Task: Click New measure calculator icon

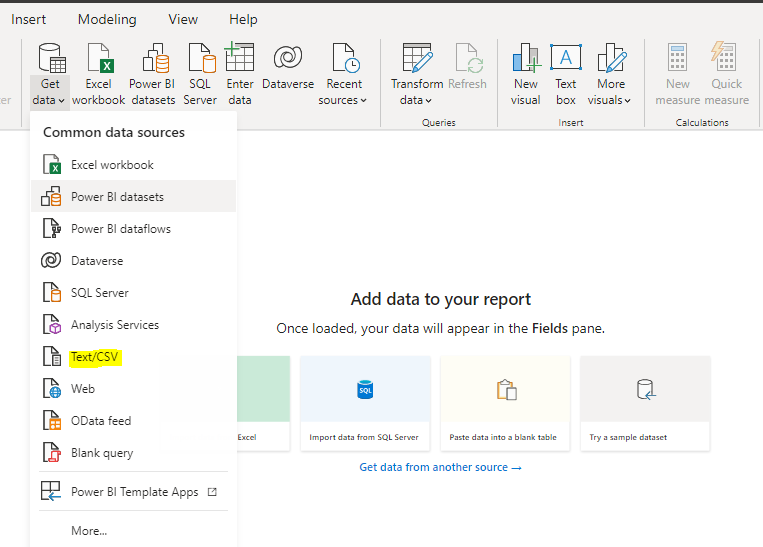Action: pyautogui.click(x=677, y=57)
